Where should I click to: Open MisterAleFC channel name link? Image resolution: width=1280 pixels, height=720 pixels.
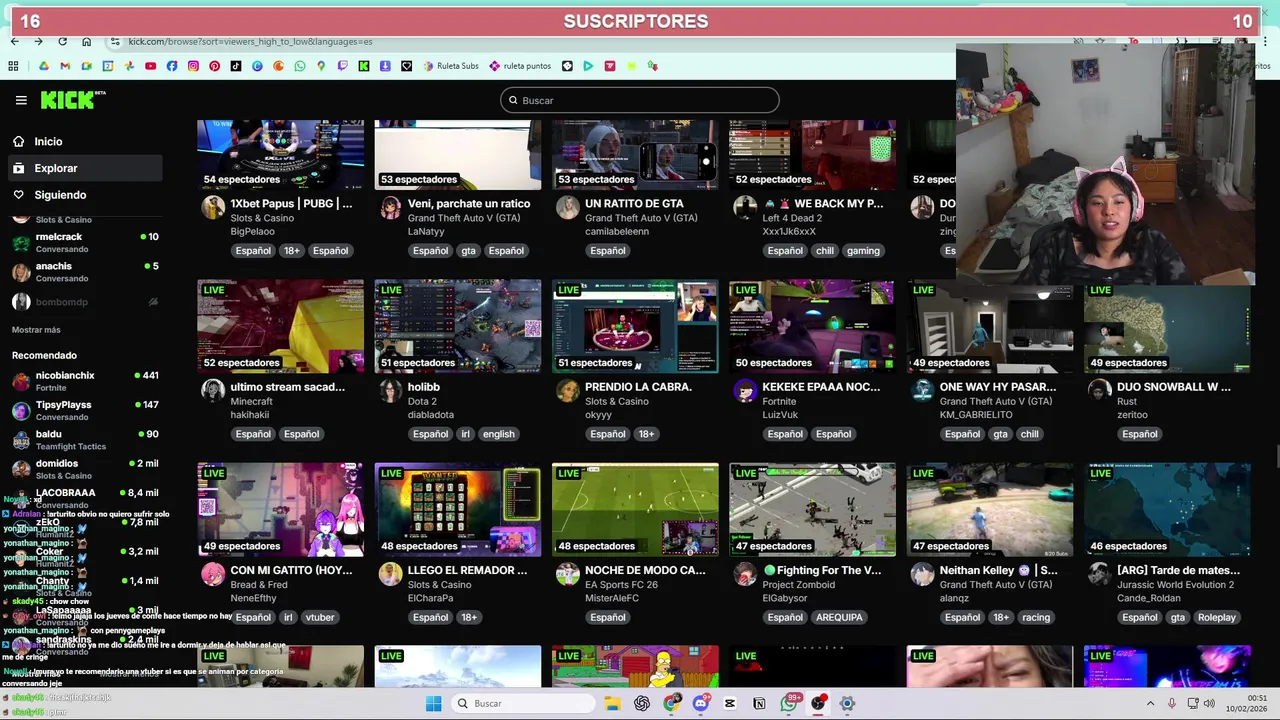pos(612,598)
